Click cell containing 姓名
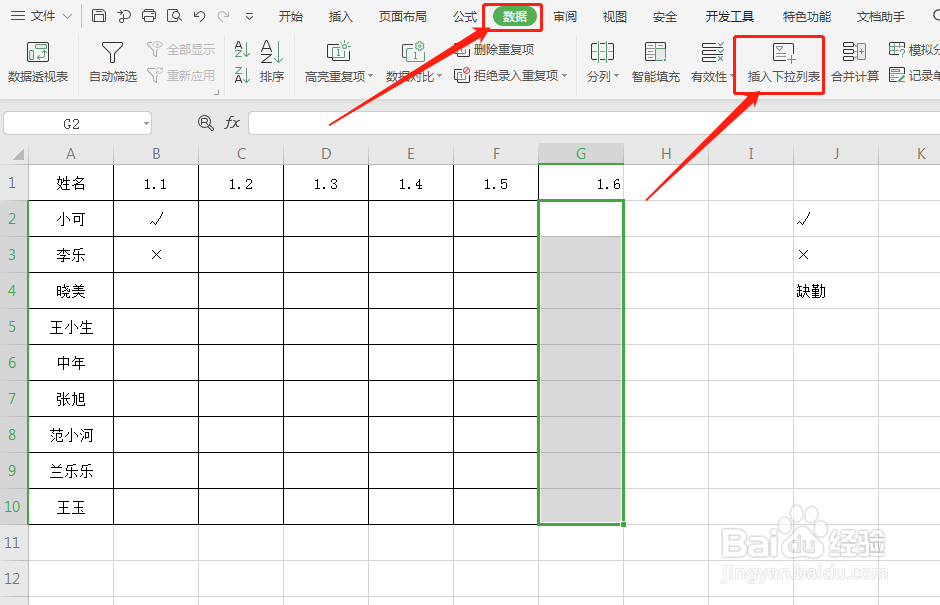Image resolution: width=940 pixels, height=605 pixels. click(71, 183)
